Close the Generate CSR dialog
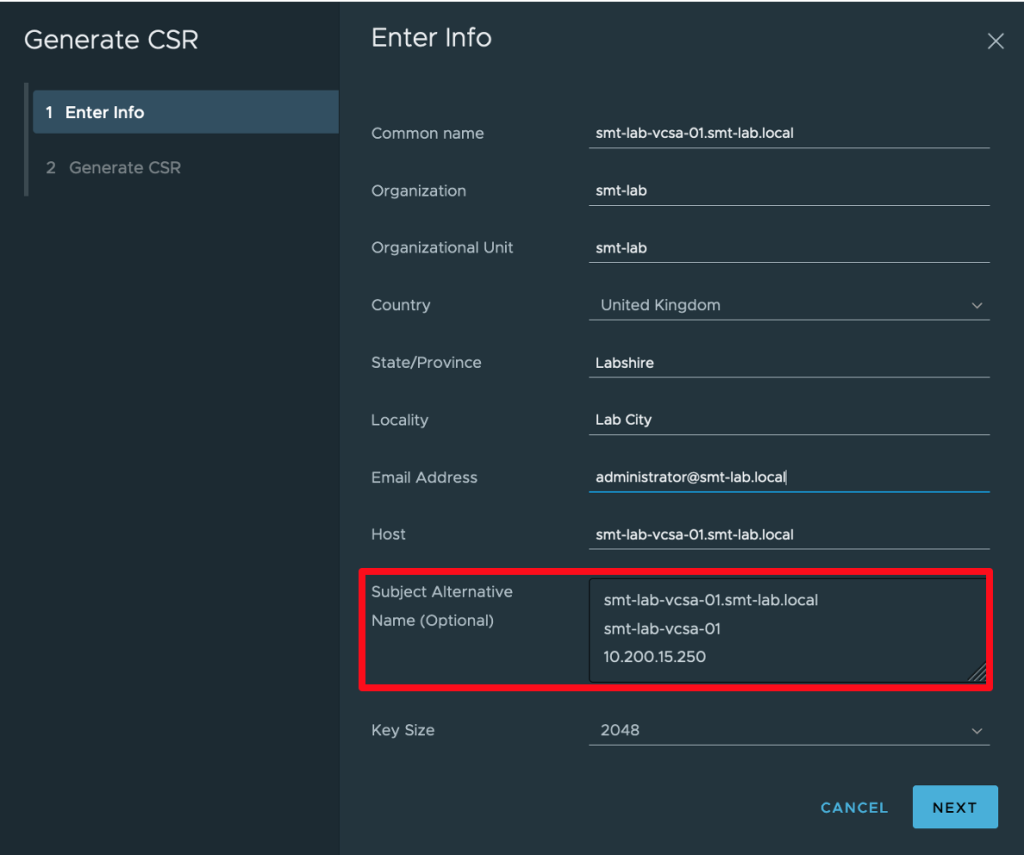Screen dimensions: 1024x855 pyautogui.click(x=995, y=41)
